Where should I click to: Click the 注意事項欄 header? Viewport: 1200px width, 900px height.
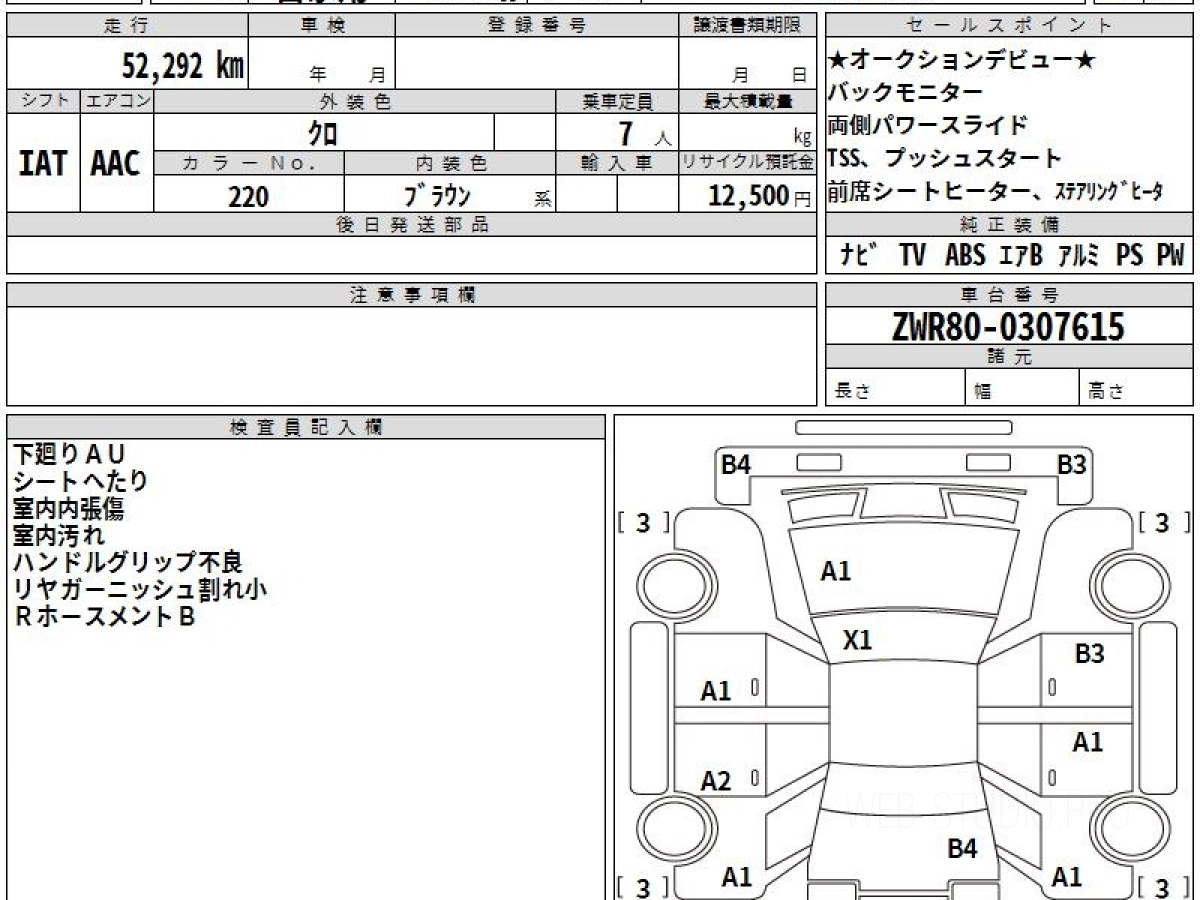[x=411, y=295]
